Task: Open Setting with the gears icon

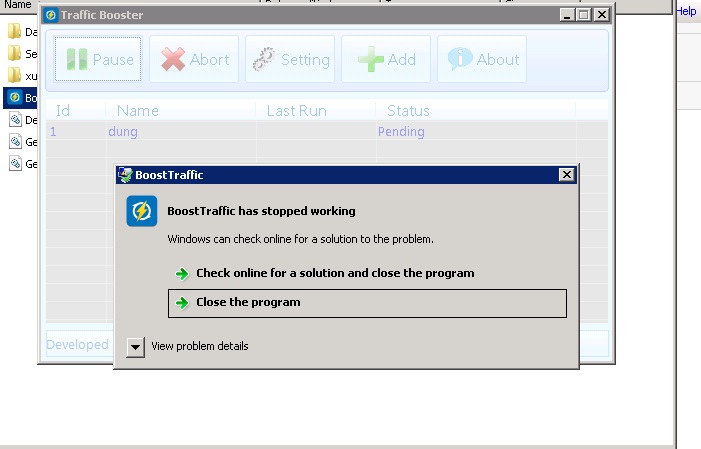Action: (x=290, y=59)
